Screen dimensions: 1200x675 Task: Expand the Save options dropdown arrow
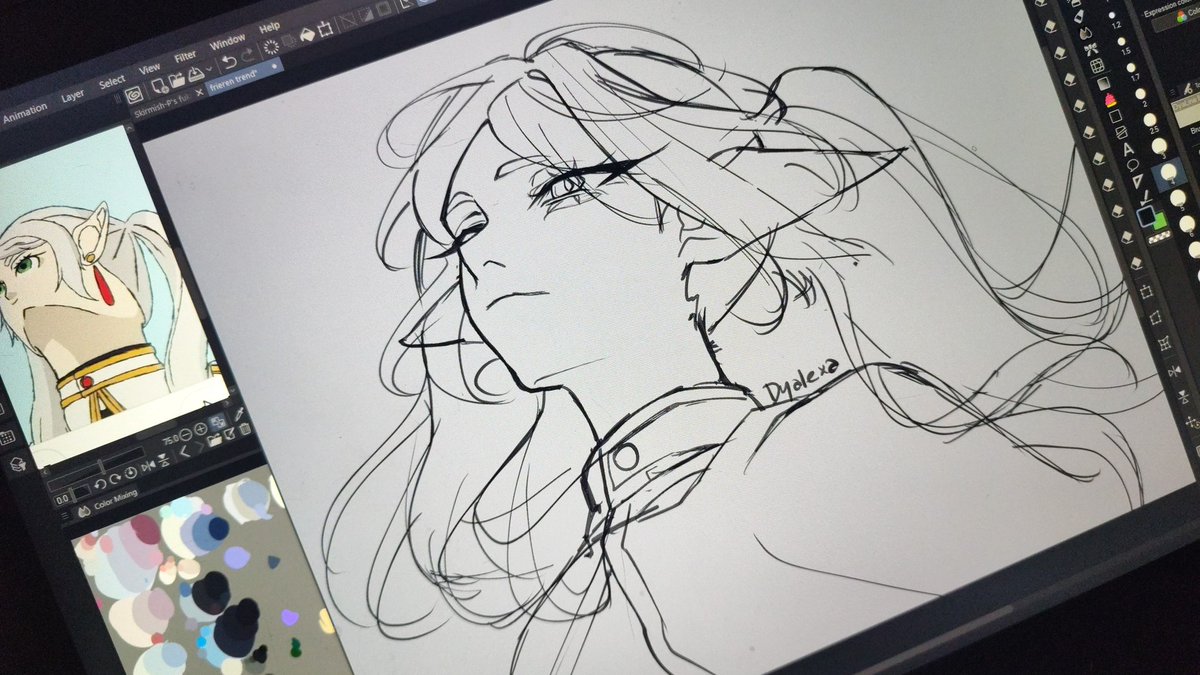click(209, 68)
